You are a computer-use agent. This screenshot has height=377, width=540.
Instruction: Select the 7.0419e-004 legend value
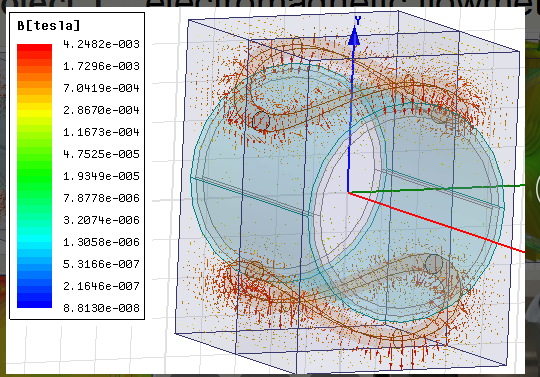click(x=101, y=88)
